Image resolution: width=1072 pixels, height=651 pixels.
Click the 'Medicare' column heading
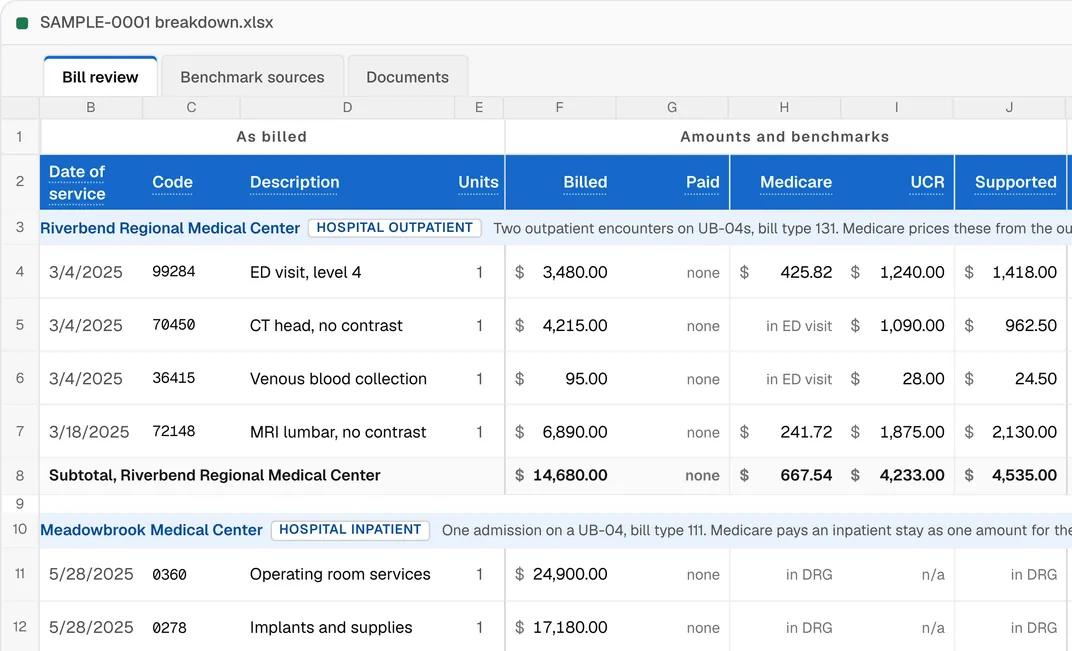tap(796, 182)
